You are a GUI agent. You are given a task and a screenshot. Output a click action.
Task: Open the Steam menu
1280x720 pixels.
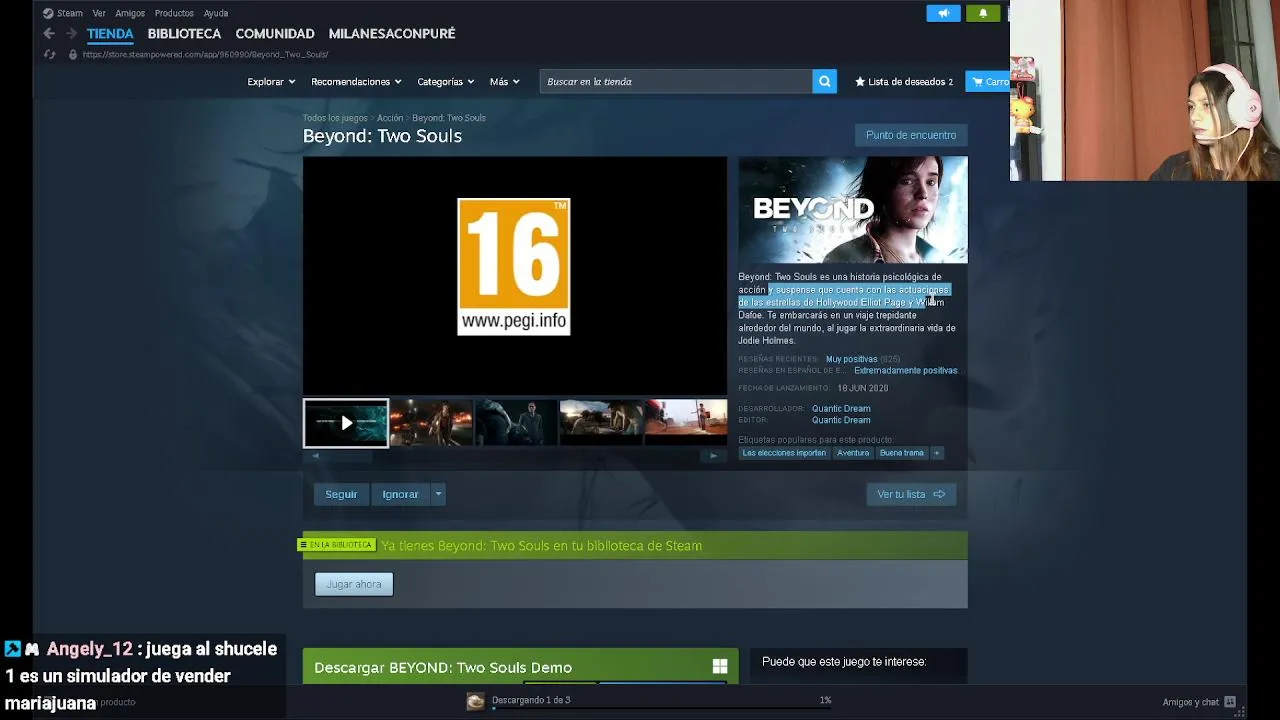(70, 13)
